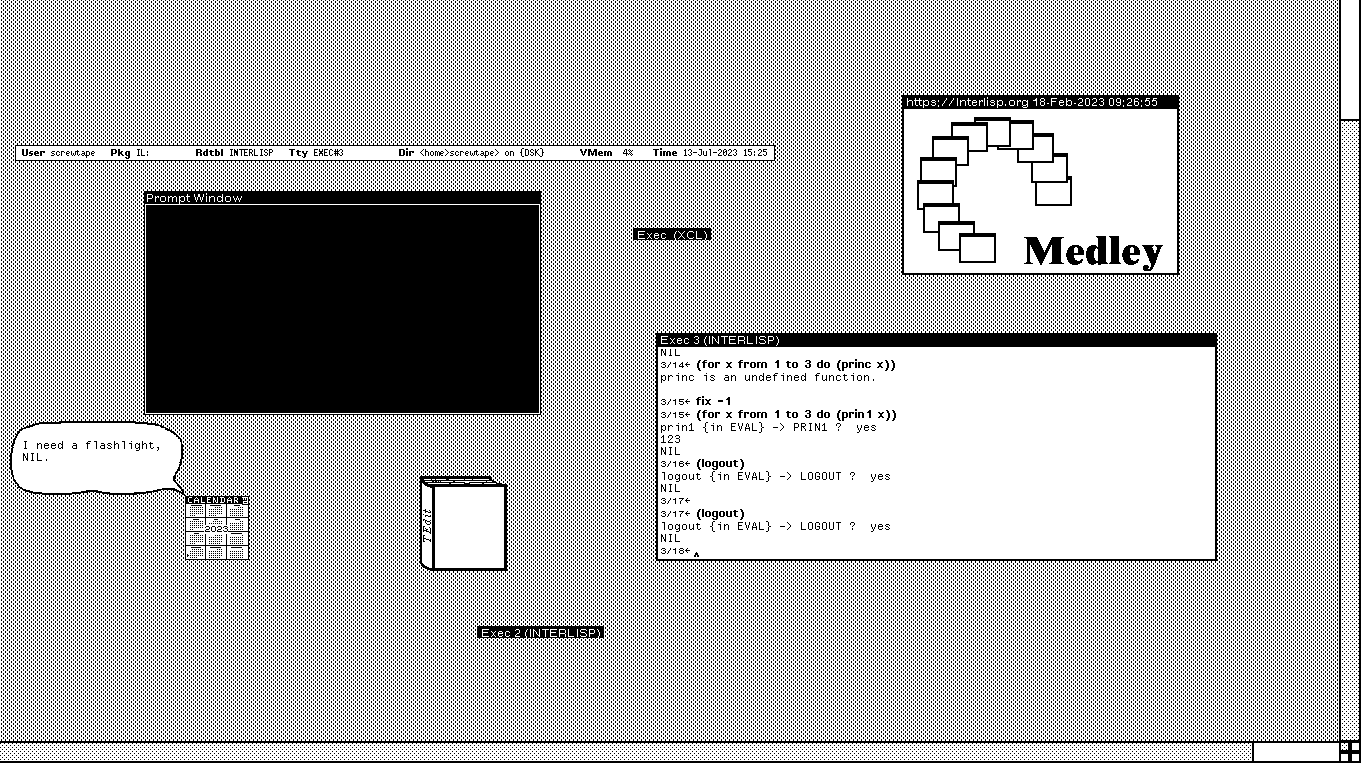The width and height of the screenshot is (1361, 763).
Task: Click the Rdtbl INTERLISP status field
Action: coord(234,153)
